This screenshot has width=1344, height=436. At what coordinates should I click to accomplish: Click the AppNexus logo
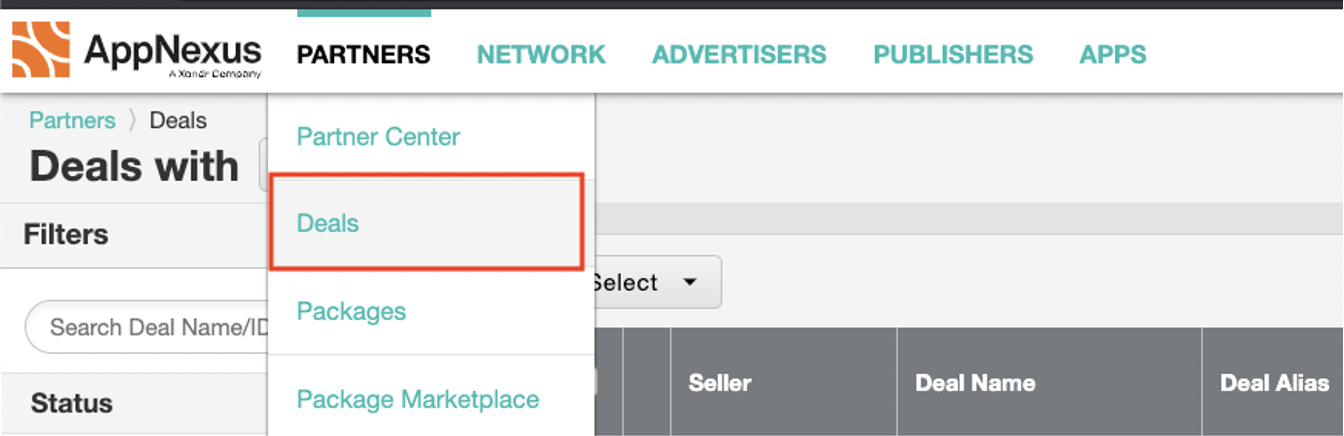[137, 52]
